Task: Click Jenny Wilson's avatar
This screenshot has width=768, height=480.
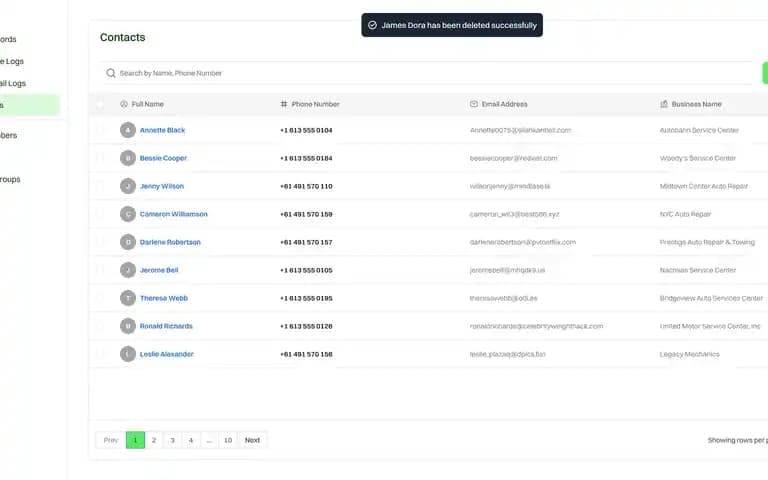Action: [128, 186]
